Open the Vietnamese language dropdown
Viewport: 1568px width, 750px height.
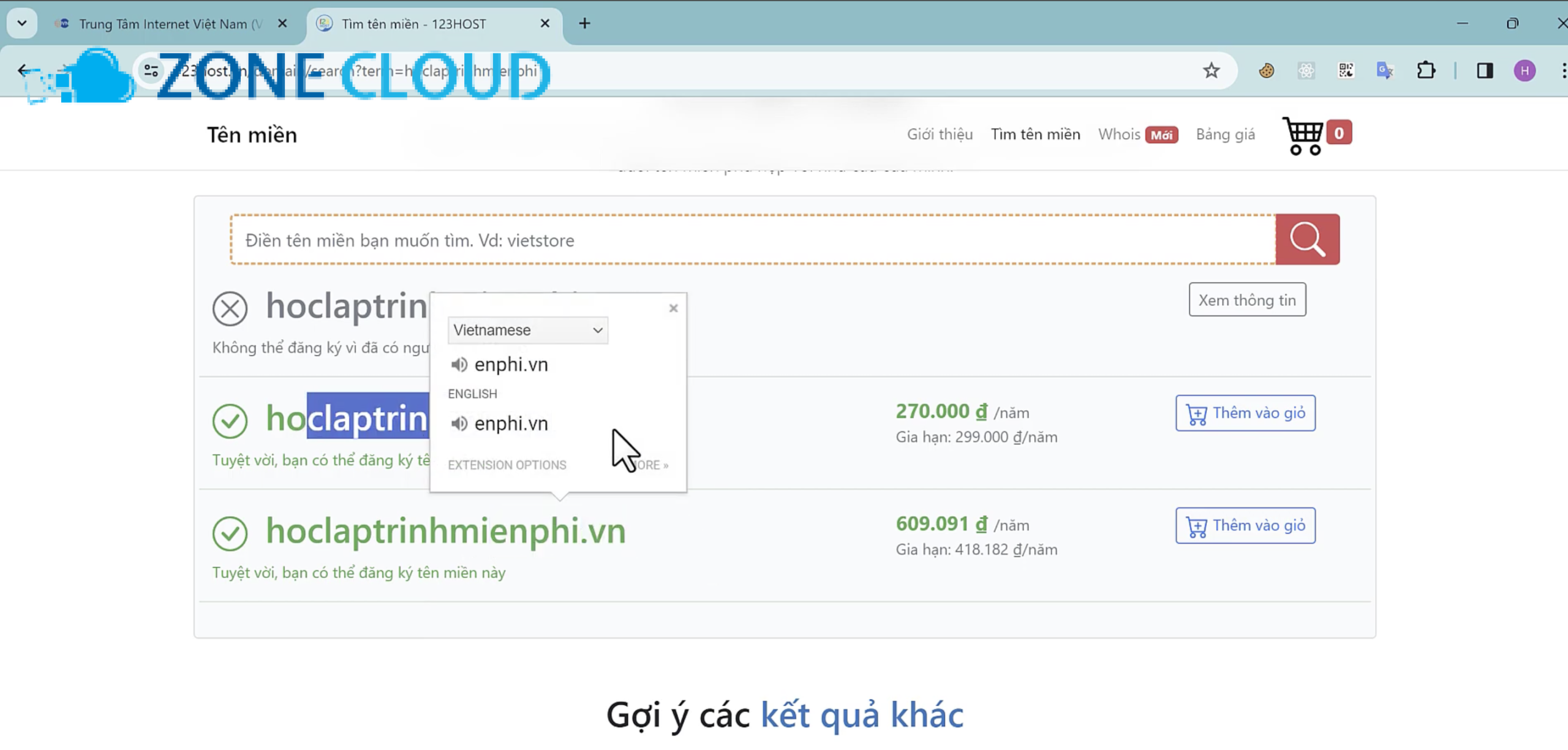point(527,331)
